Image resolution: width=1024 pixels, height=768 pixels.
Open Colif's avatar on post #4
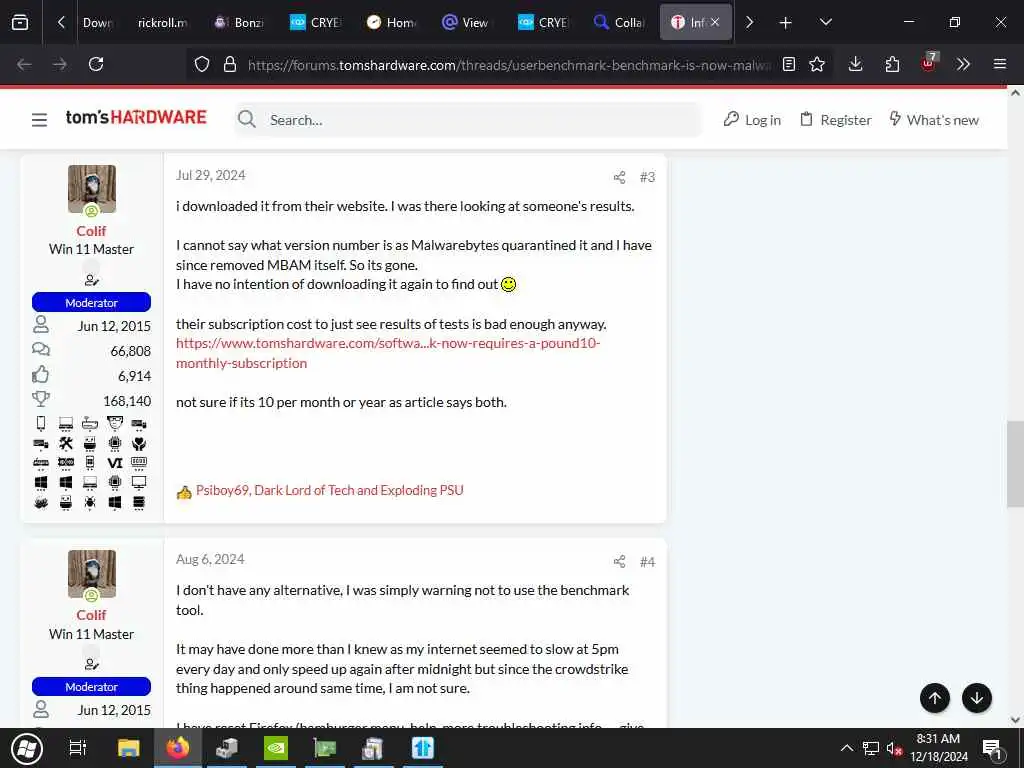tap(92, 573)
